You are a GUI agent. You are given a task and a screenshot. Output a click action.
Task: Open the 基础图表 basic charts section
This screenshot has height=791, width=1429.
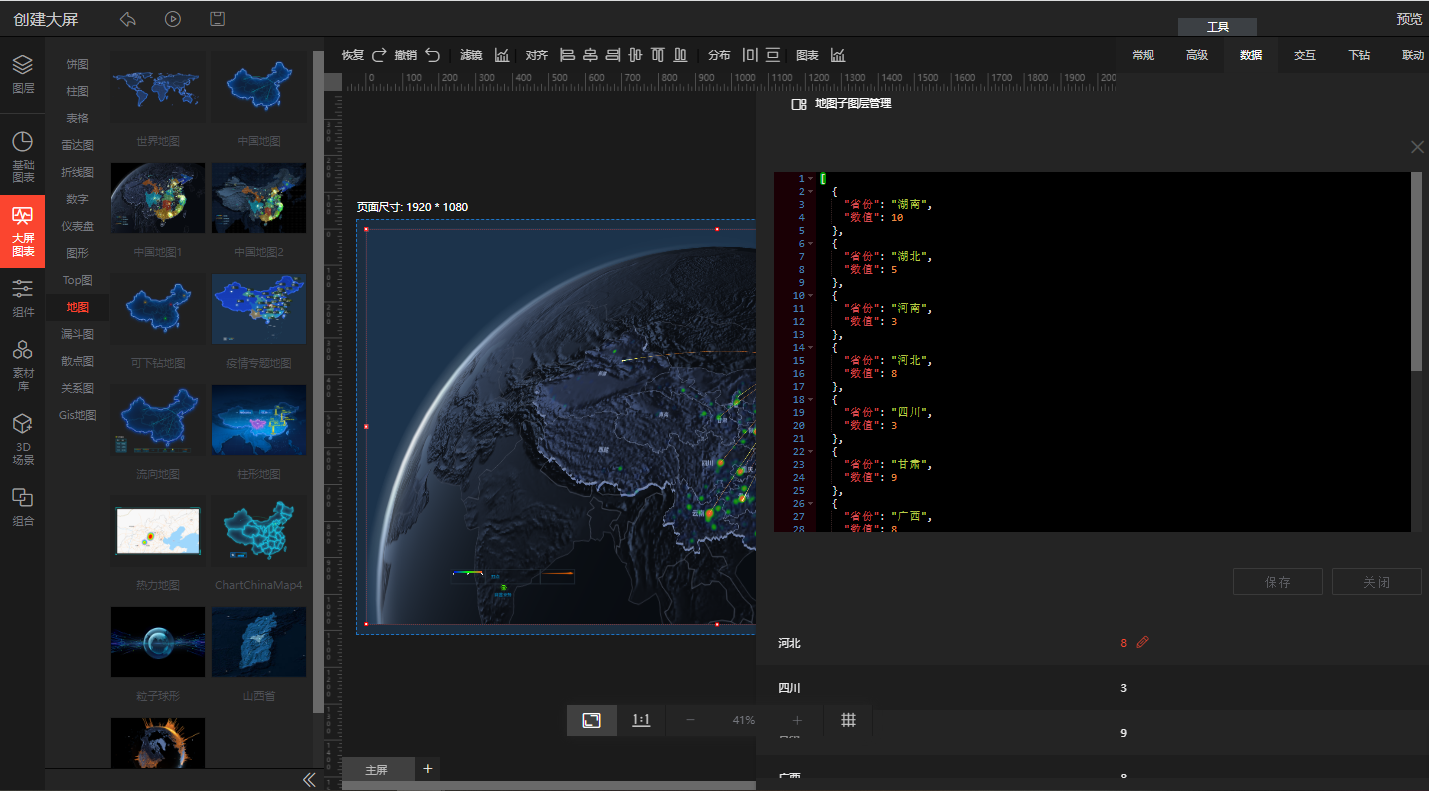pyautogui.click(x=22, y=157)
